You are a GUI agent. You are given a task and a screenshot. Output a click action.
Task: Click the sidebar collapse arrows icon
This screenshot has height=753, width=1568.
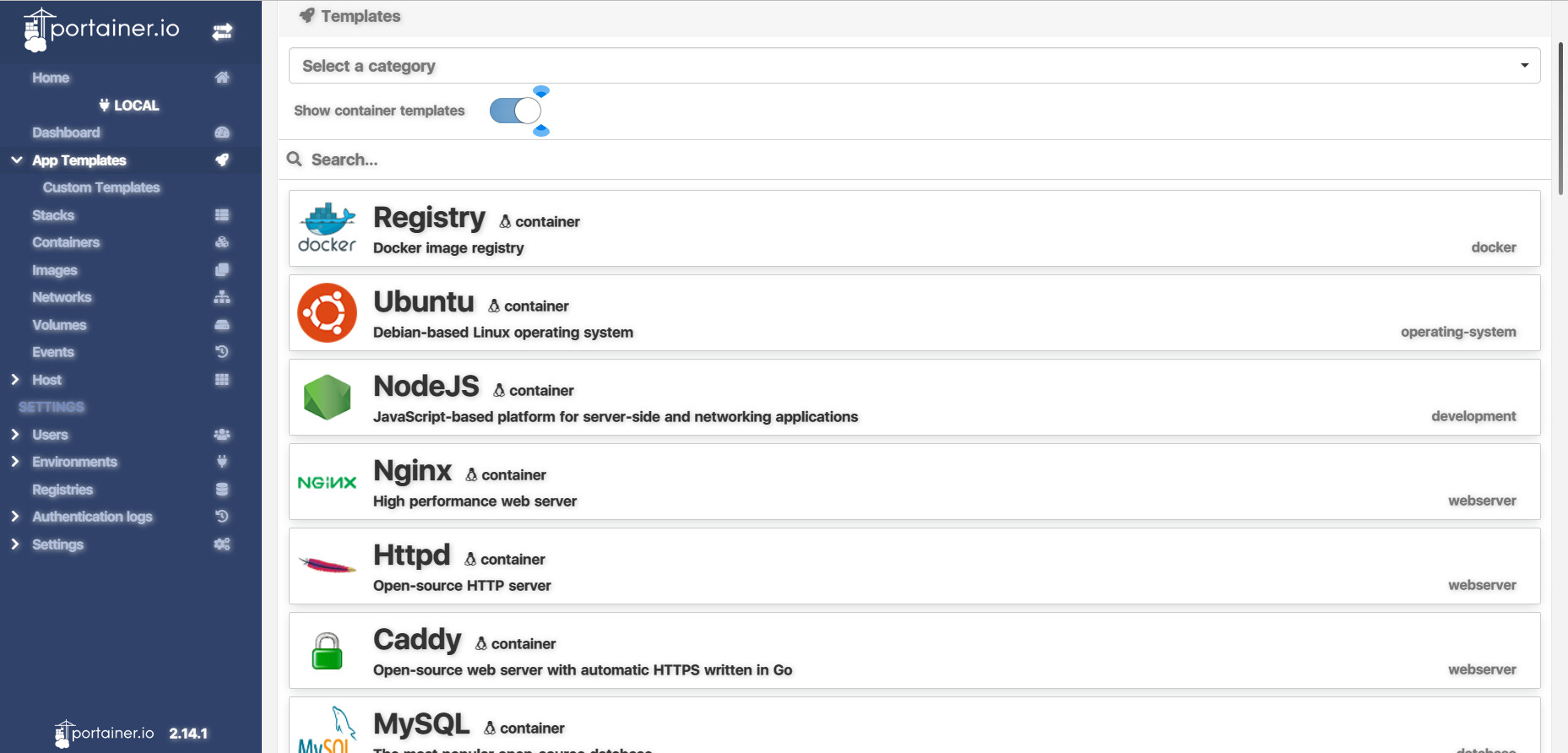click(x=222, y=32)
